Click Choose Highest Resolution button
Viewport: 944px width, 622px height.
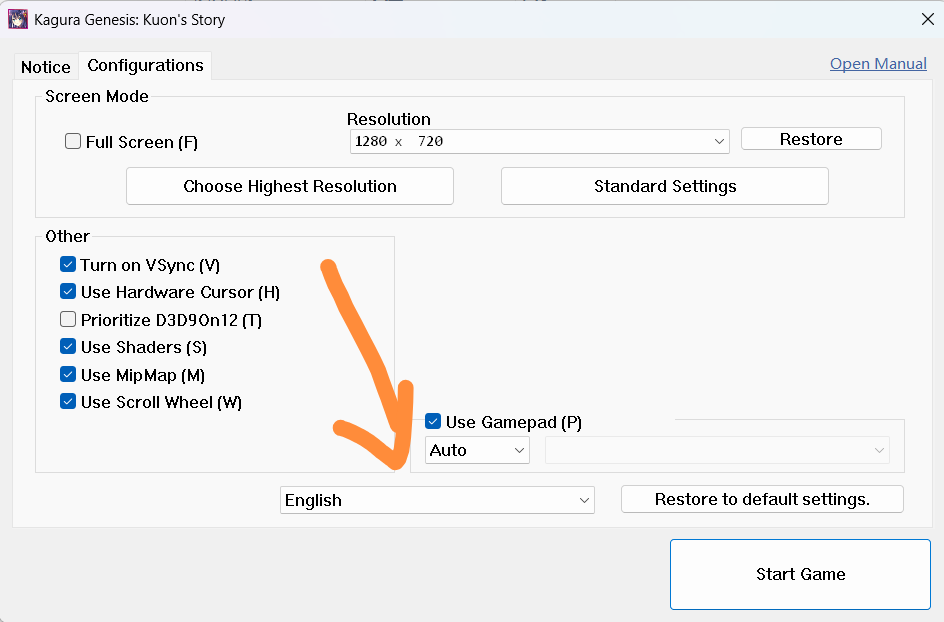290,186
